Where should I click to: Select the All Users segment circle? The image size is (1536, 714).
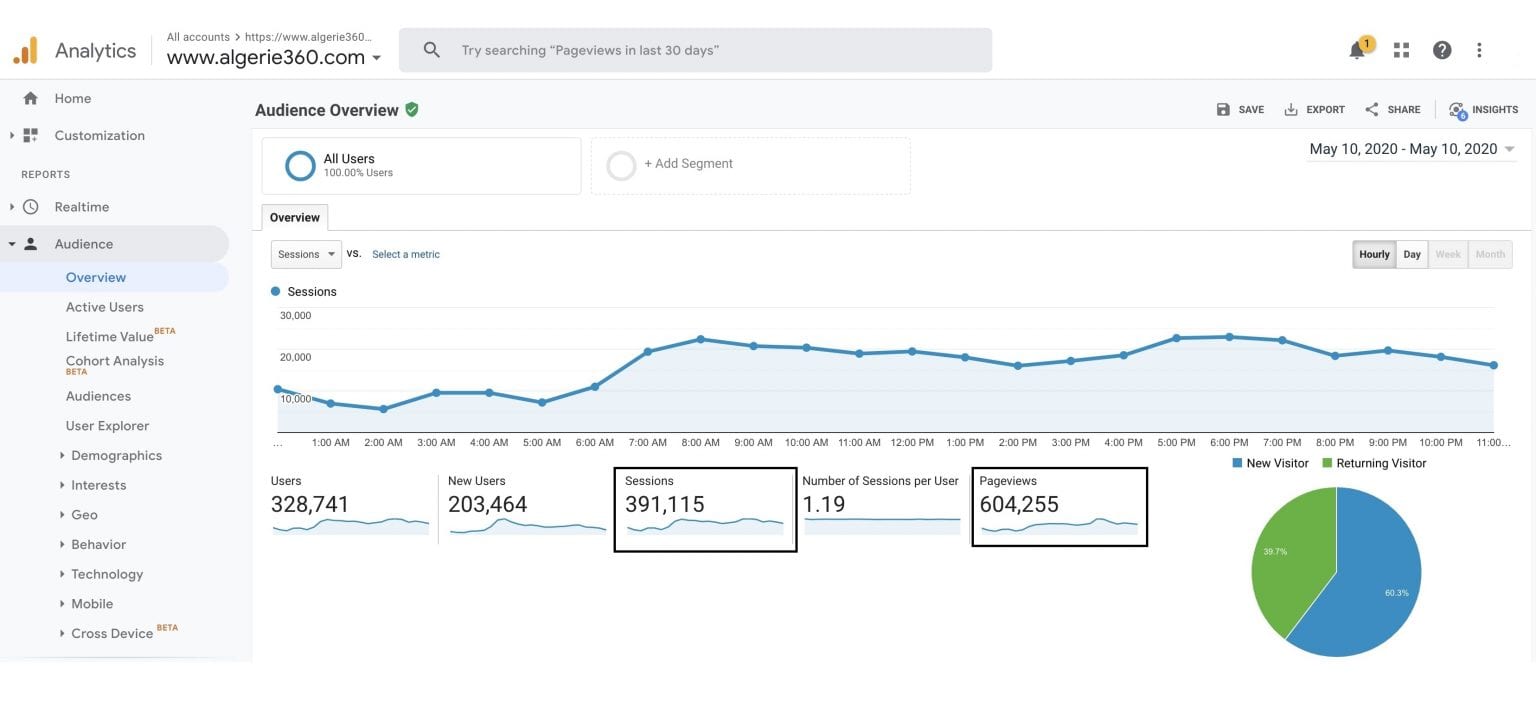[x=300, y=166]
